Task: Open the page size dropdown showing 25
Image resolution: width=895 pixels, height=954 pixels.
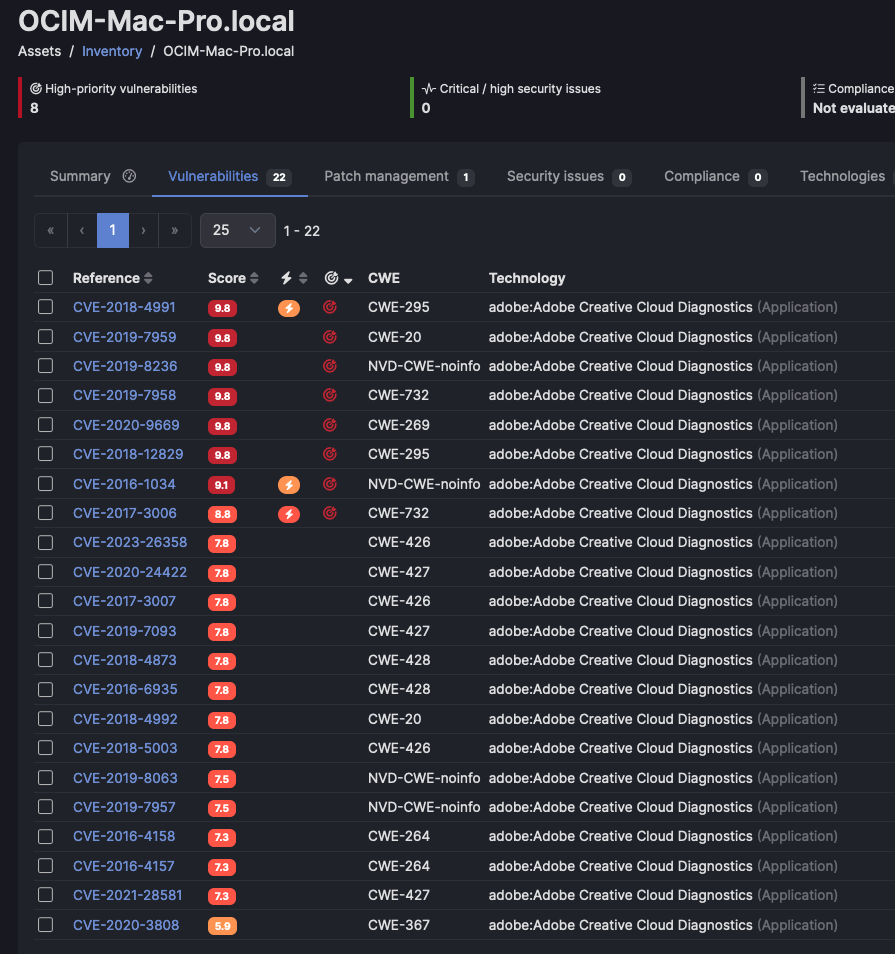Action: [237, 230]
